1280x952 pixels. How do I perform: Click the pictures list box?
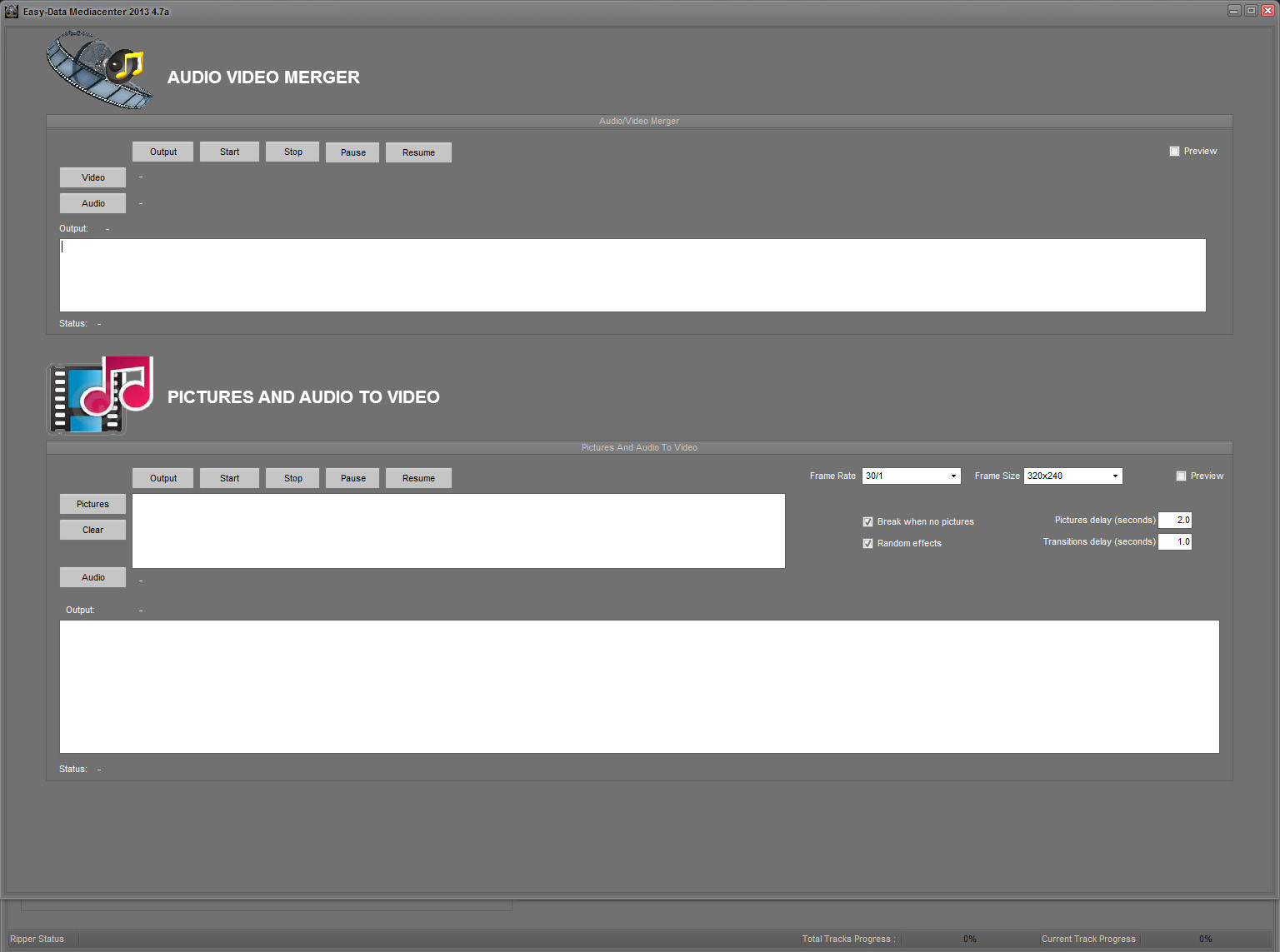pos(458,531)
